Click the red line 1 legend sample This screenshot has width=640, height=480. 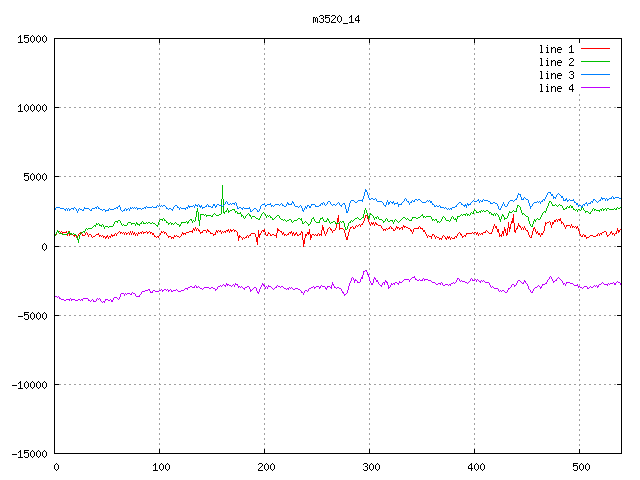click(596, 49)
